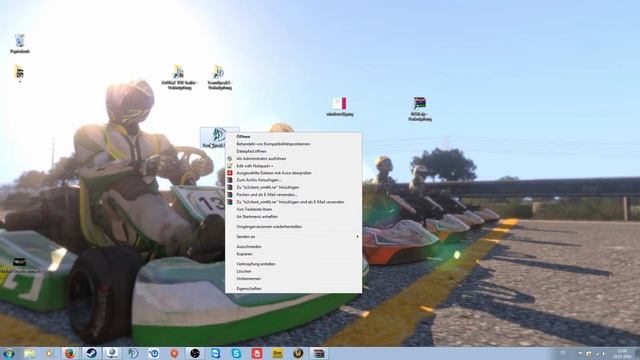Screen dimensions: 640x360
Task: Choose Kopieren in the context menu
Action: click(x=293, y=254)
